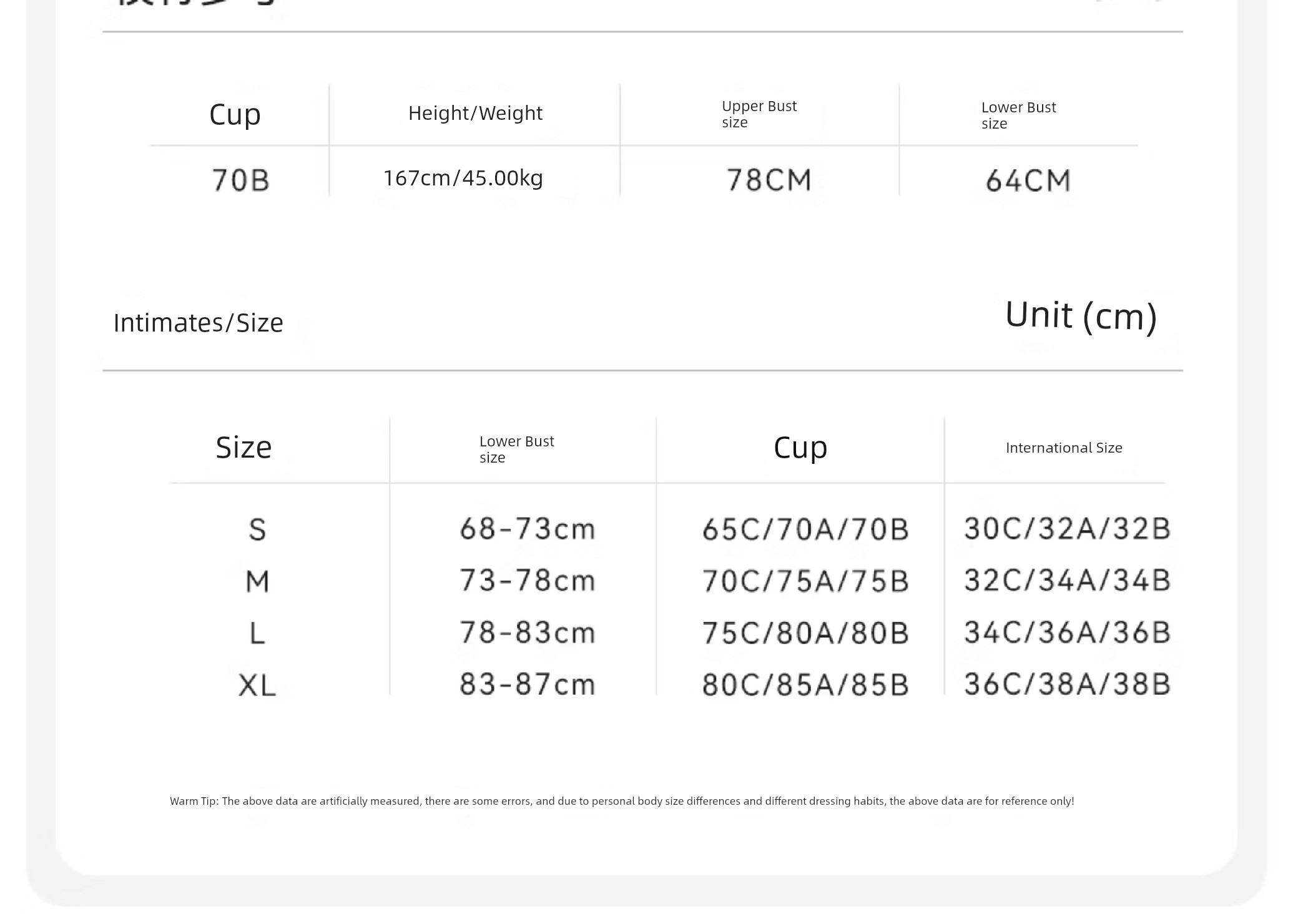Click the 78-83cm cell
This screenshot has height=924, width=1293.
coord(528,632)
